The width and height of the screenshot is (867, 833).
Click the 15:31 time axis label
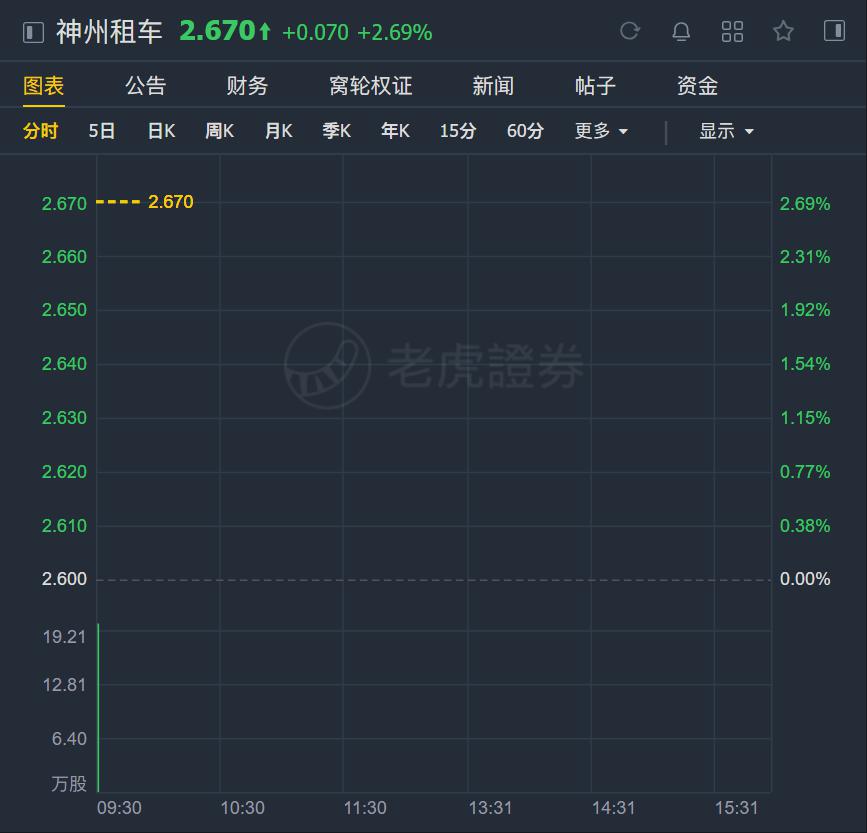[737, 808]
